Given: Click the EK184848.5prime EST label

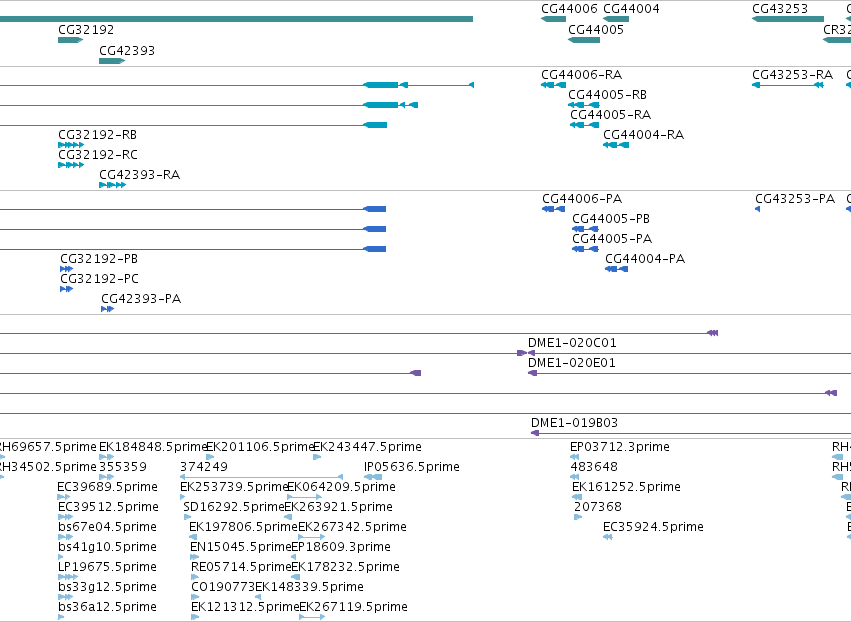Looking at the screenshot, I should pos(153,447).
